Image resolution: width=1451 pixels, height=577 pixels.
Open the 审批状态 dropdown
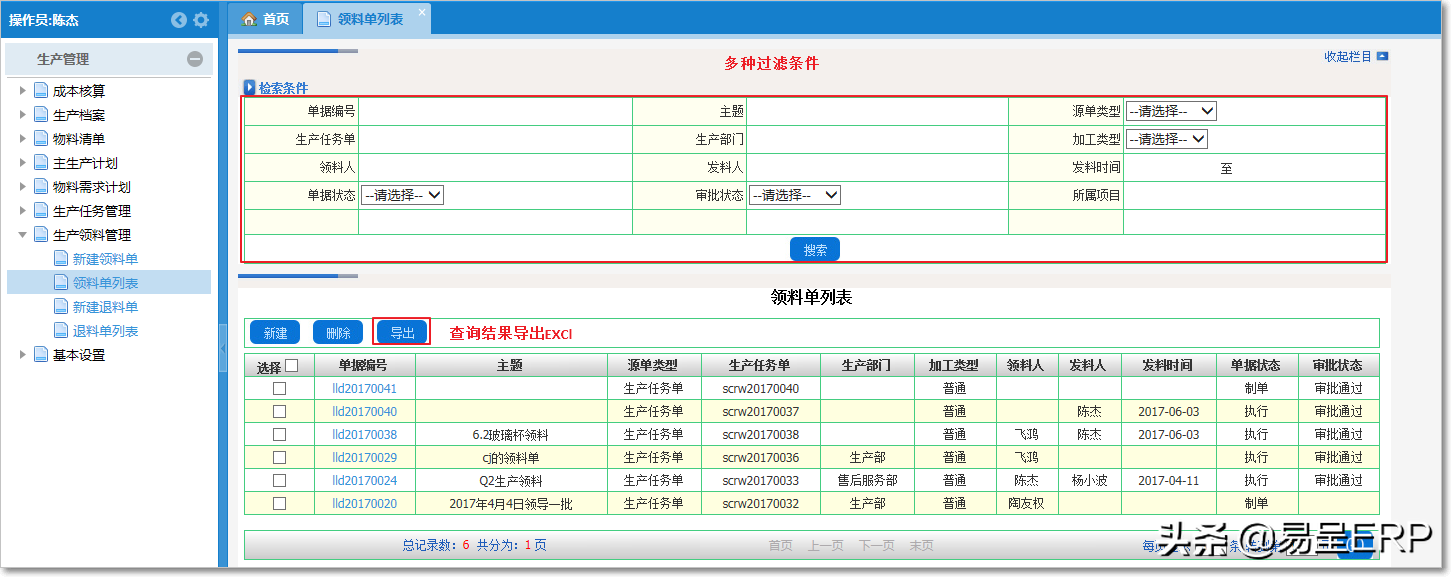point(795,195)
